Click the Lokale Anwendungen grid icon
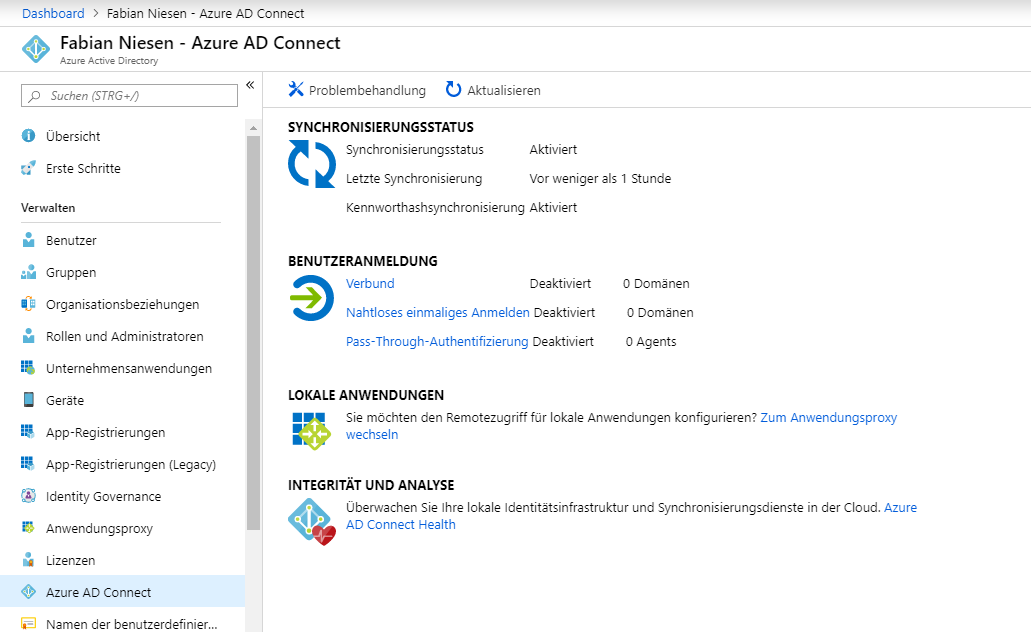 (x=310, y=431)
